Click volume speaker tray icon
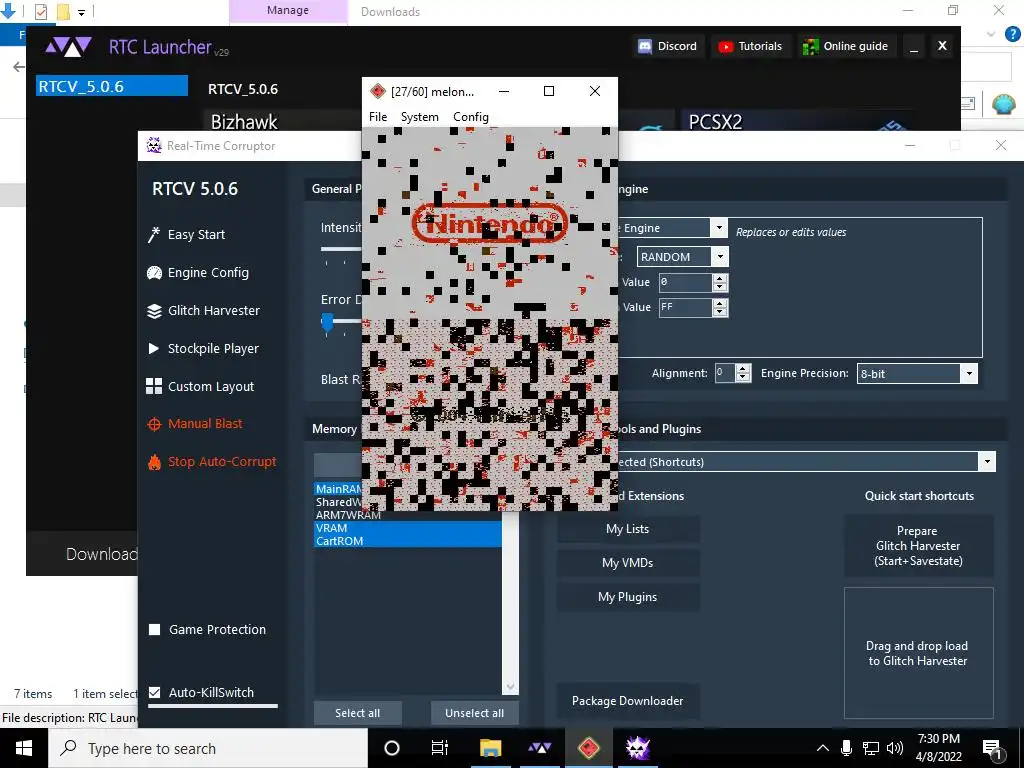The height and width of the screenshot is (768, 1024). point(895,748)
